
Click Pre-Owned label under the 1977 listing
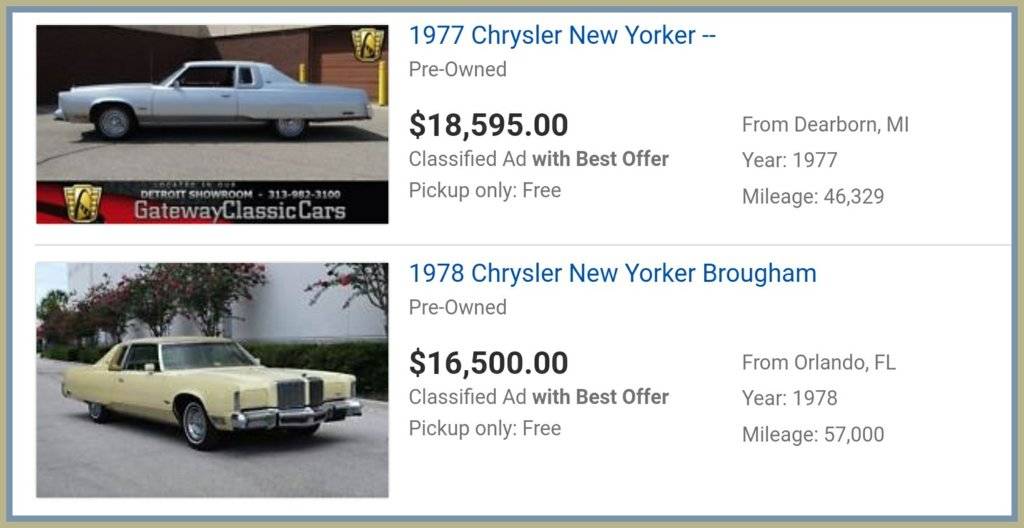pos(457,69)
